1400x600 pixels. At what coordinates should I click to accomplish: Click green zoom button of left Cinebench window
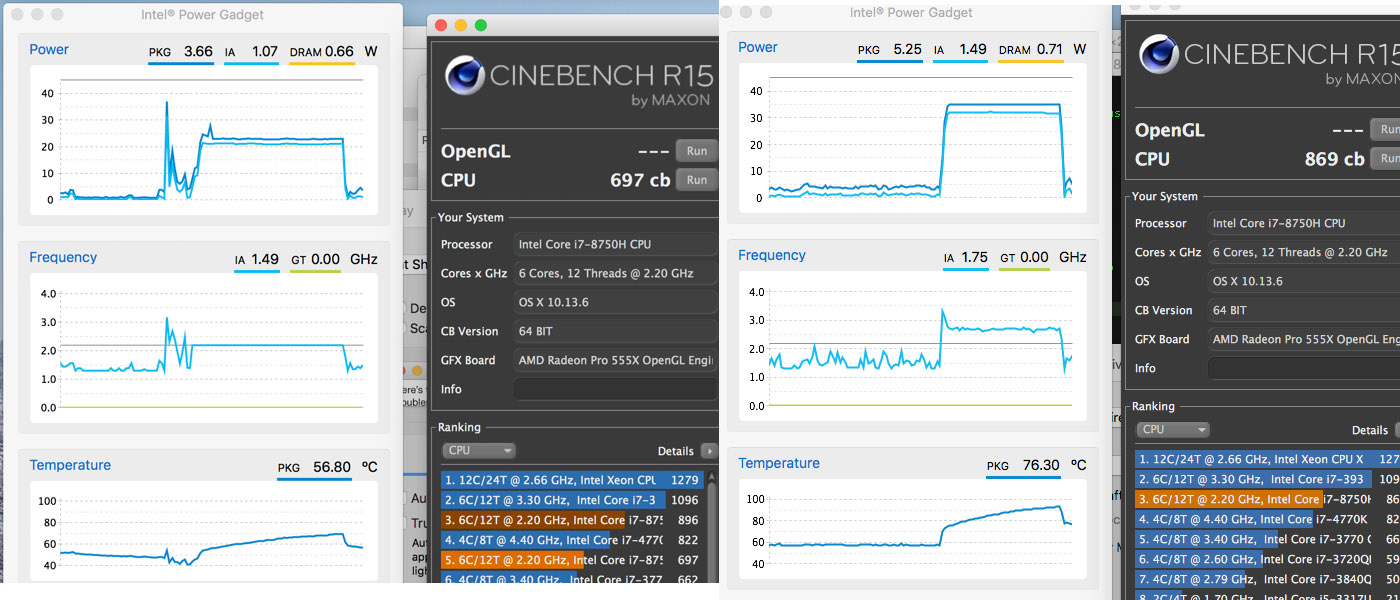[x=481, y=25]
